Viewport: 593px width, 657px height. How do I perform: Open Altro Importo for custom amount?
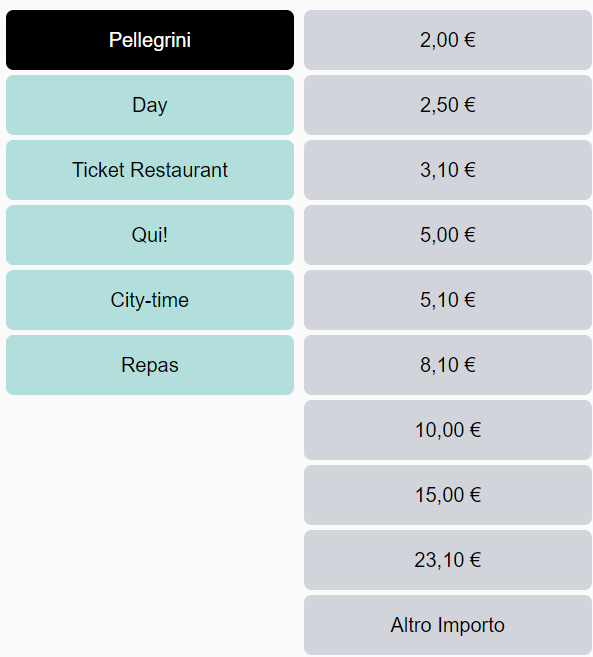pos(448,625)
